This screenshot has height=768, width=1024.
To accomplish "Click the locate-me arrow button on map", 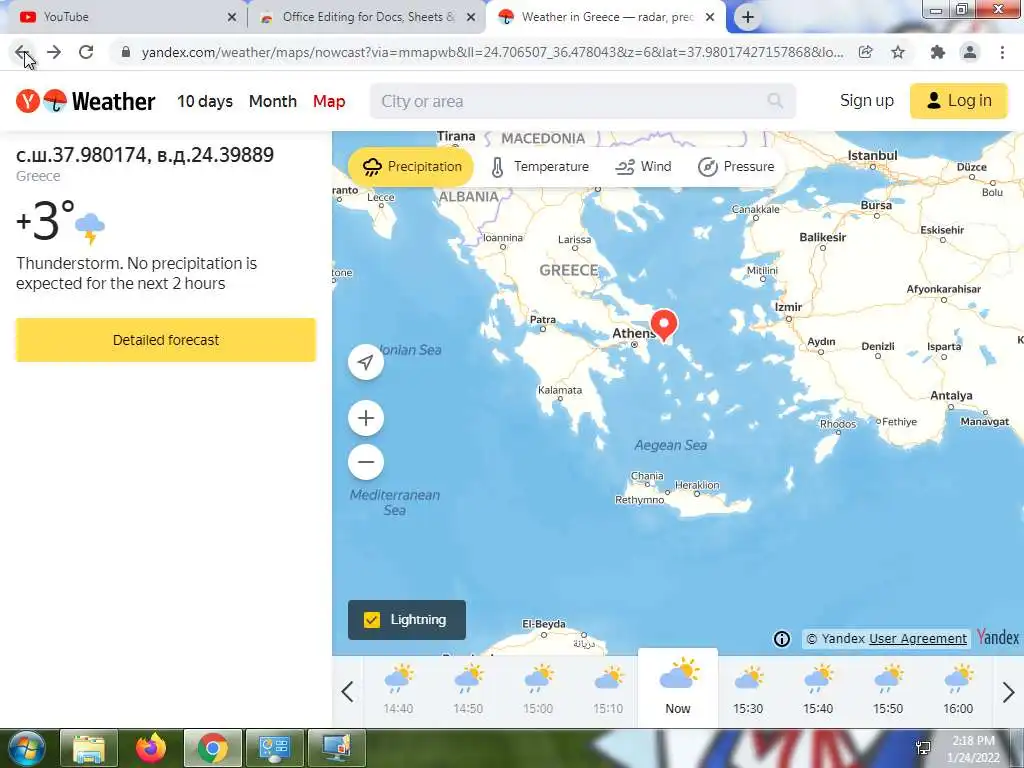I will (366, 362).
